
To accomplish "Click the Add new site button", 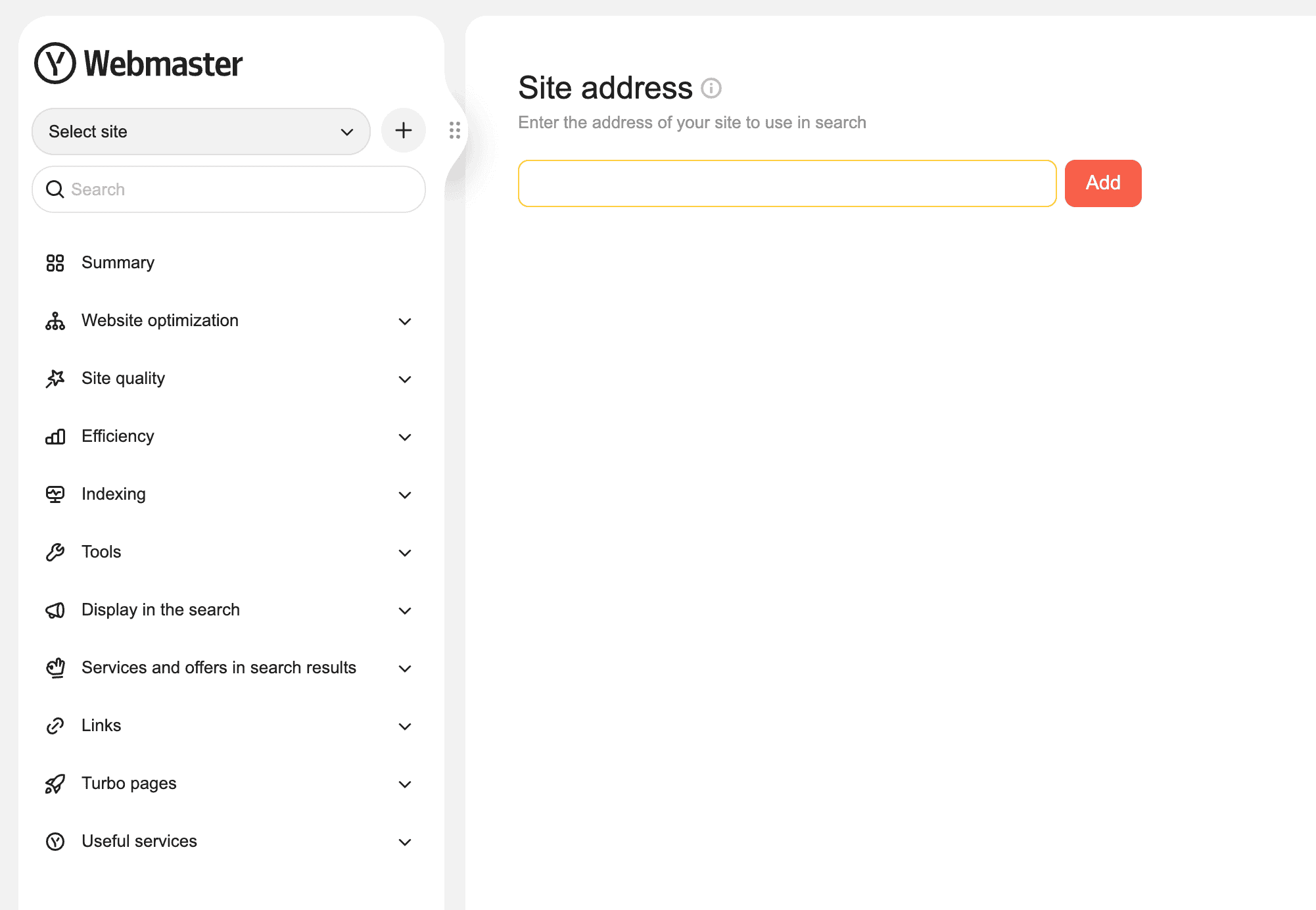I will (404, 131).
